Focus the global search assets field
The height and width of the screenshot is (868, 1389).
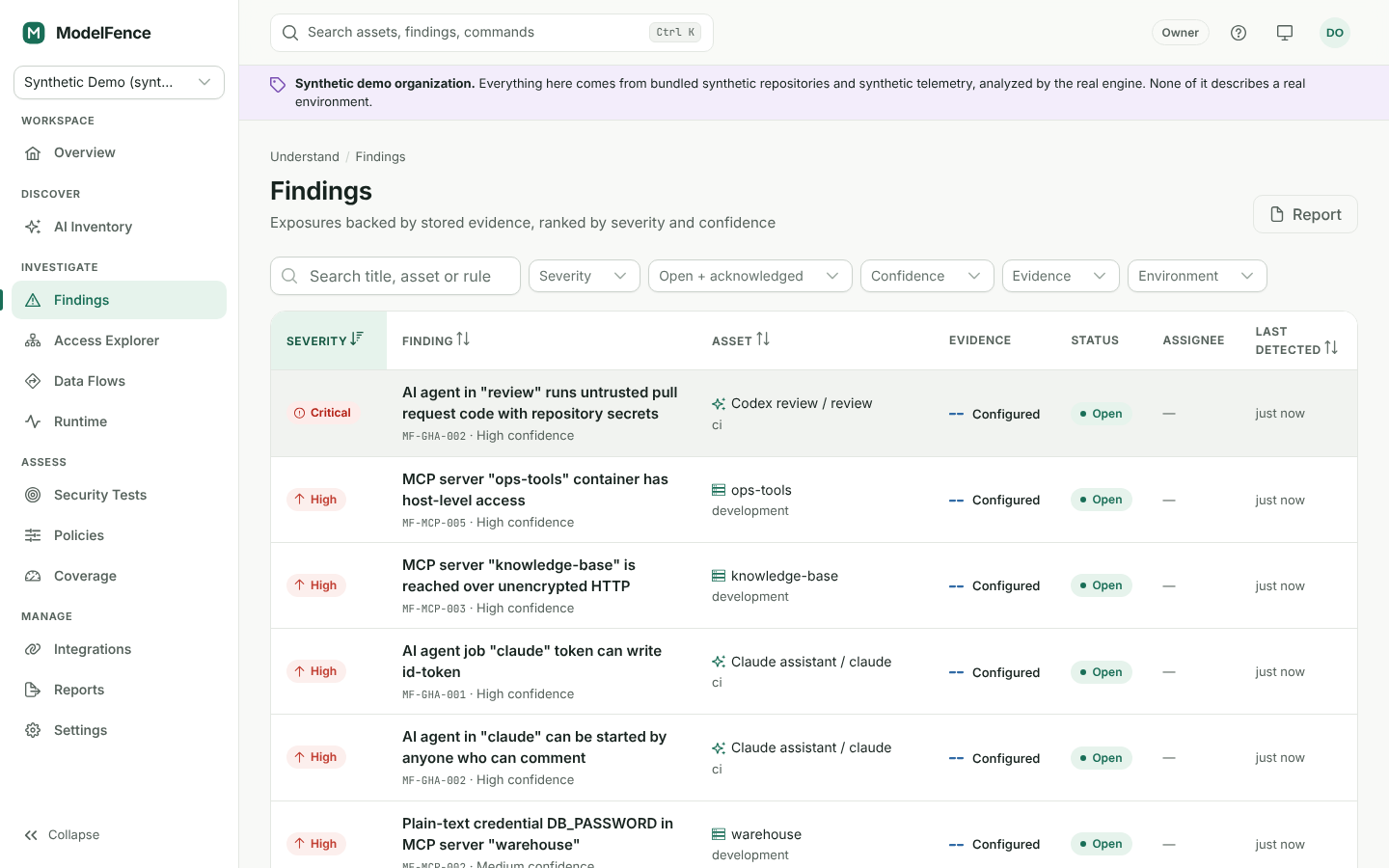pyautogui.click(x=492, y=33)
